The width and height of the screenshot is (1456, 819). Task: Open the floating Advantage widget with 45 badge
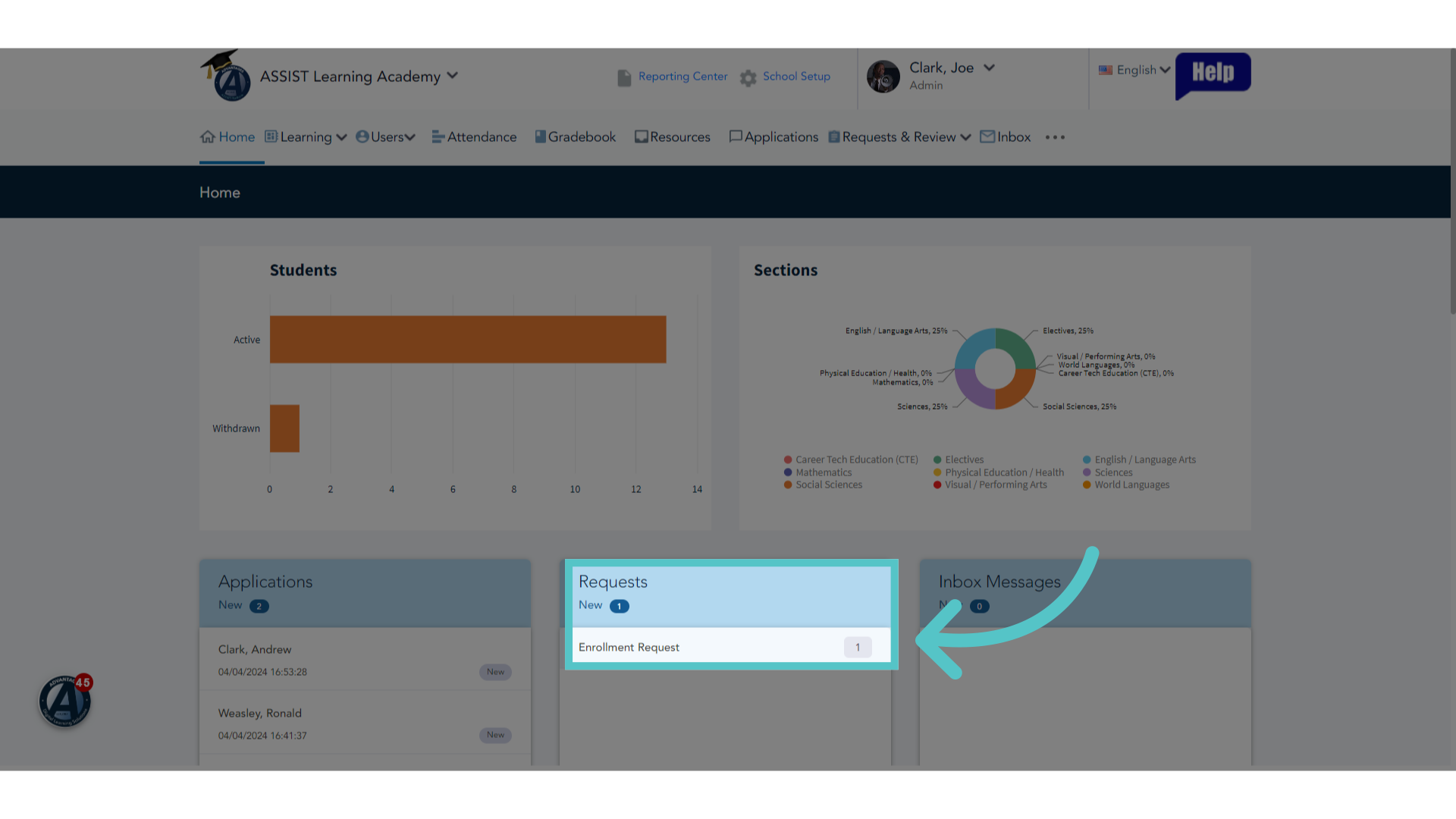coord(65,700)
